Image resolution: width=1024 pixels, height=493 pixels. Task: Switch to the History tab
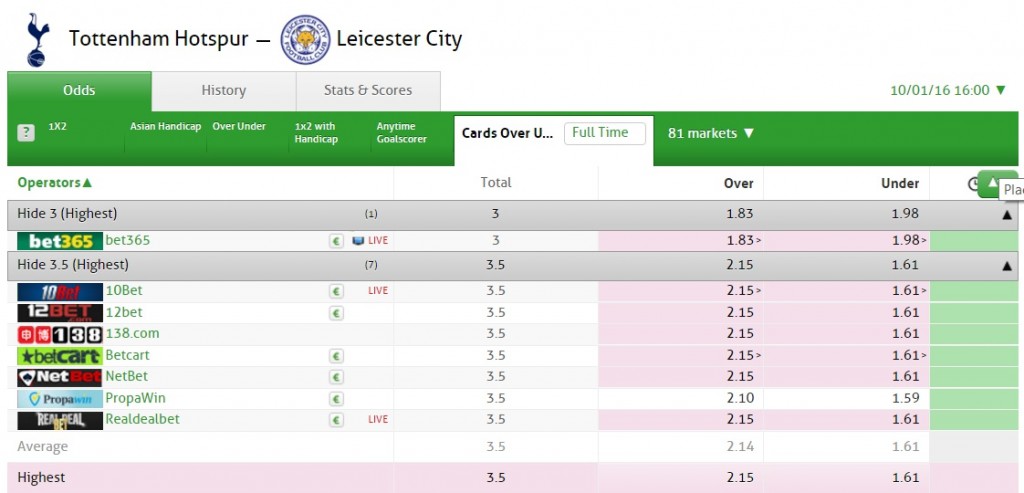[x=223, y=91]
